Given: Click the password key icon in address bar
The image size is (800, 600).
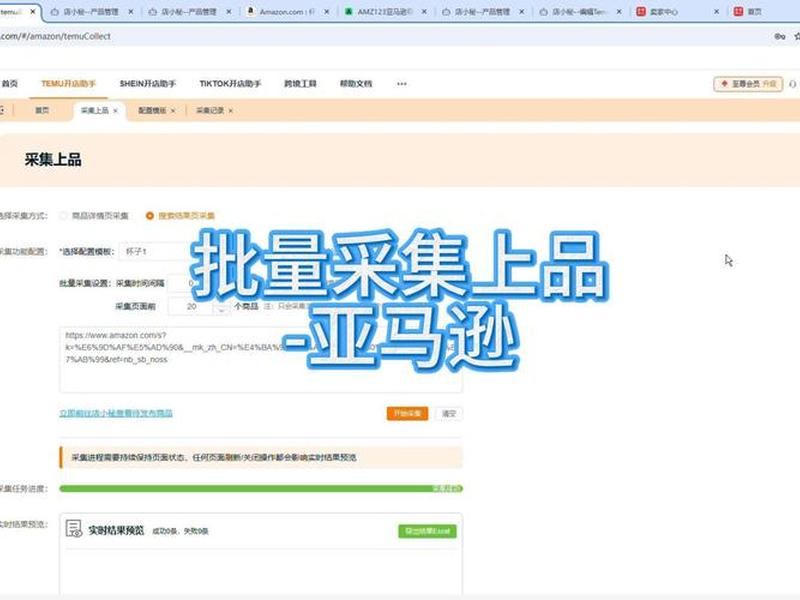Looking at the screenshot, I should 780,36.
